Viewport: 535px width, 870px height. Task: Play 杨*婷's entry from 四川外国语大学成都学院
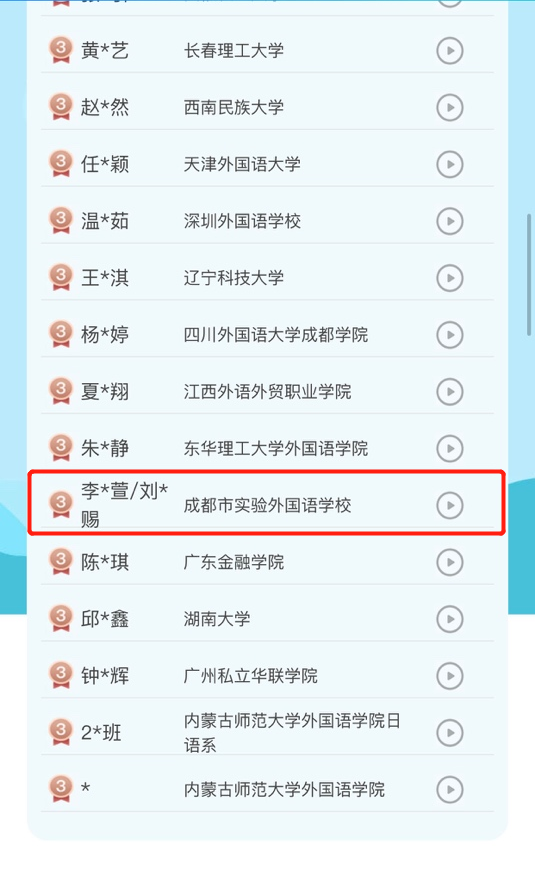(x=450, y=335)
